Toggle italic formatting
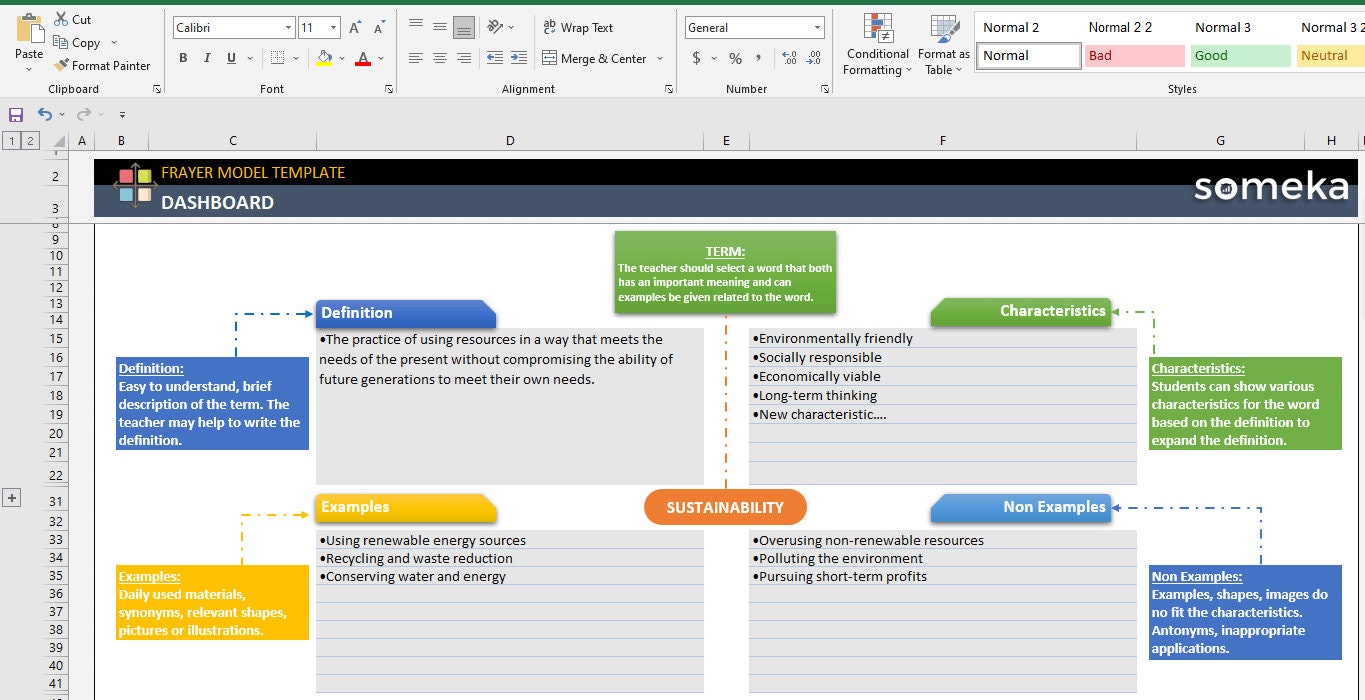 click(x=207, y=59)
